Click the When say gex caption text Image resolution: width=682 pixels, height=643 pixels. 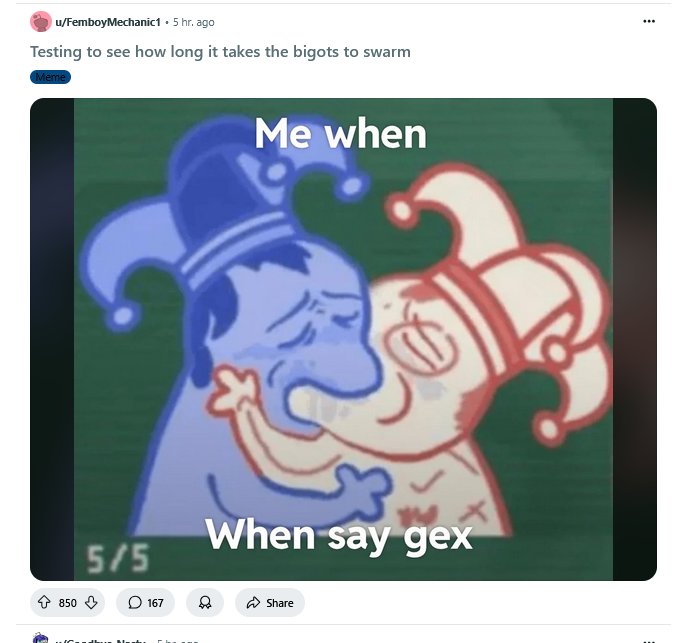(x=339, y=536)
